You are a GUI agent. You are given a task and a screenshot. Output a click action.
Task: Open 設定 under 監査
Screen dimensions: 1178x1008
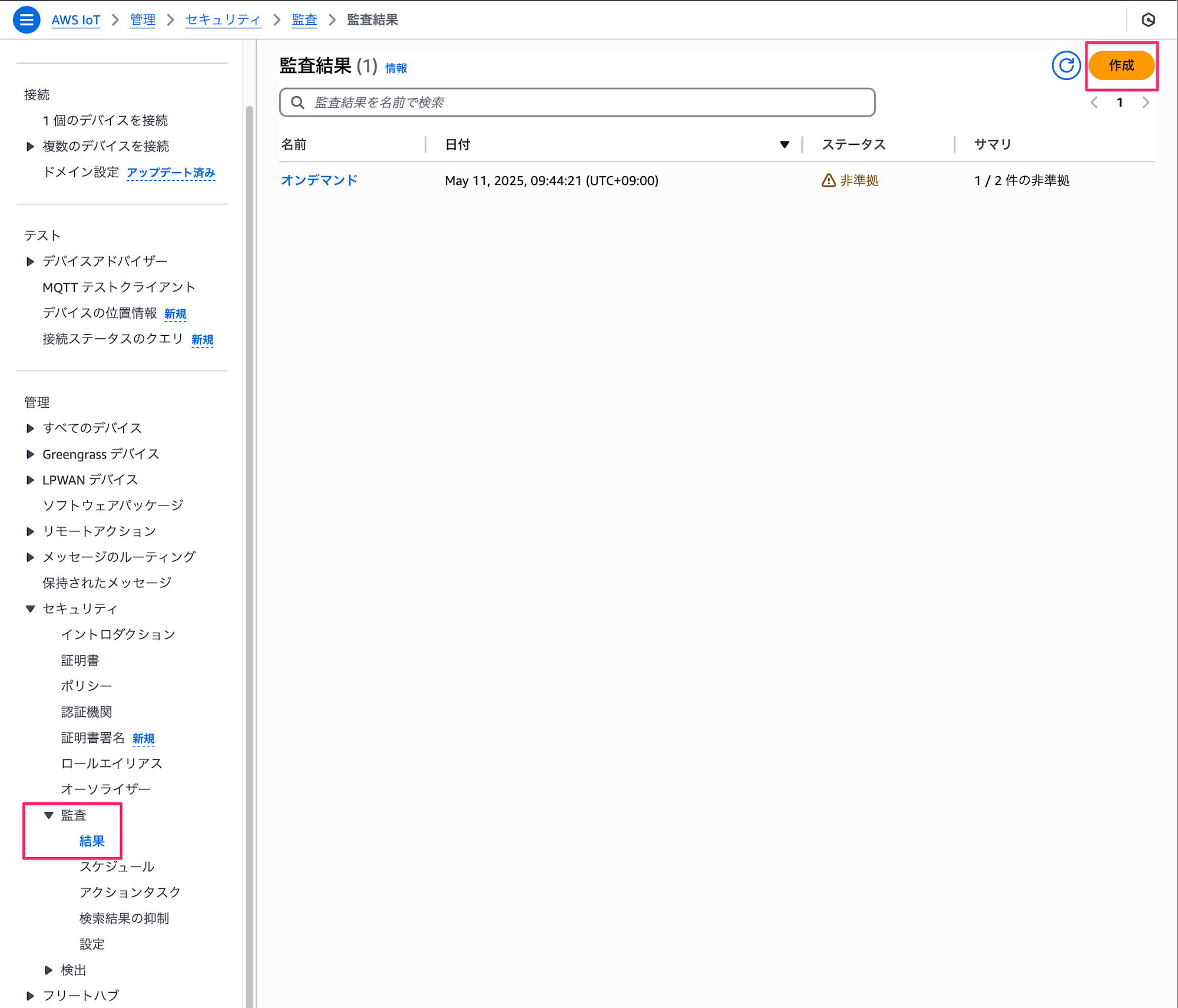(x=92, y=944)
